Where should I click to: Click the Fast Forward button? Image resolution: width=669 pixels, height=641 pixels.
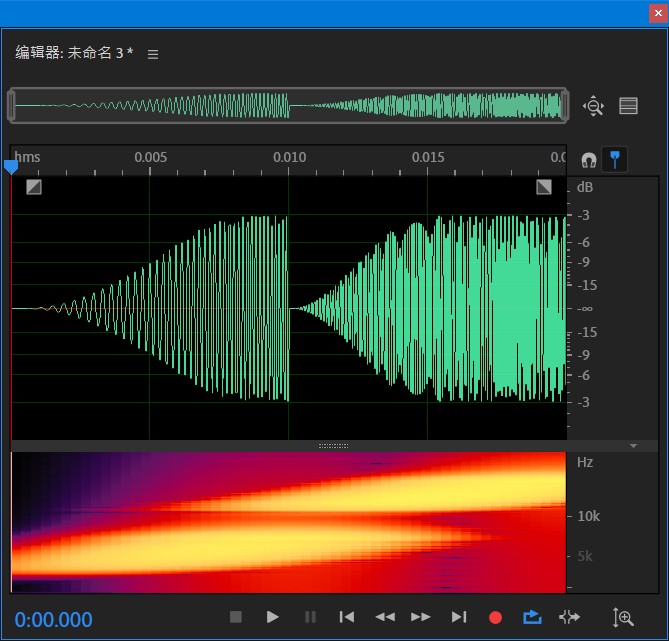(421, 617)
